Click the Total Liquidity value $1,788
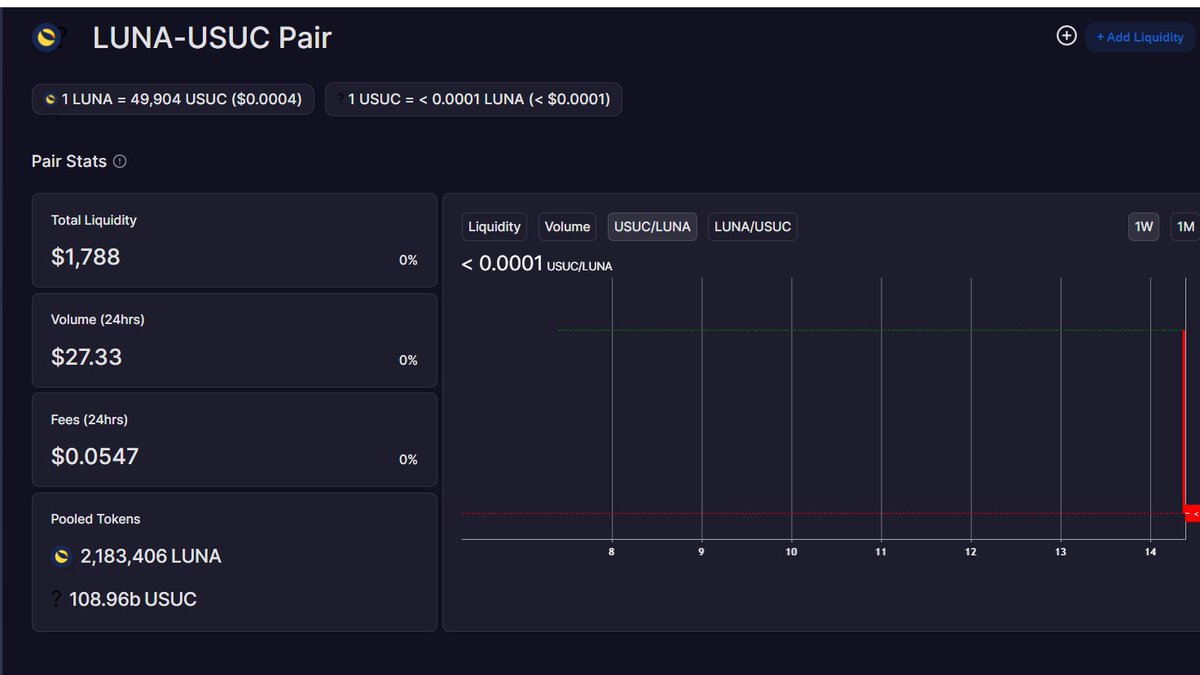This screenshot has width=1200, height=675. tap(86, 257)
